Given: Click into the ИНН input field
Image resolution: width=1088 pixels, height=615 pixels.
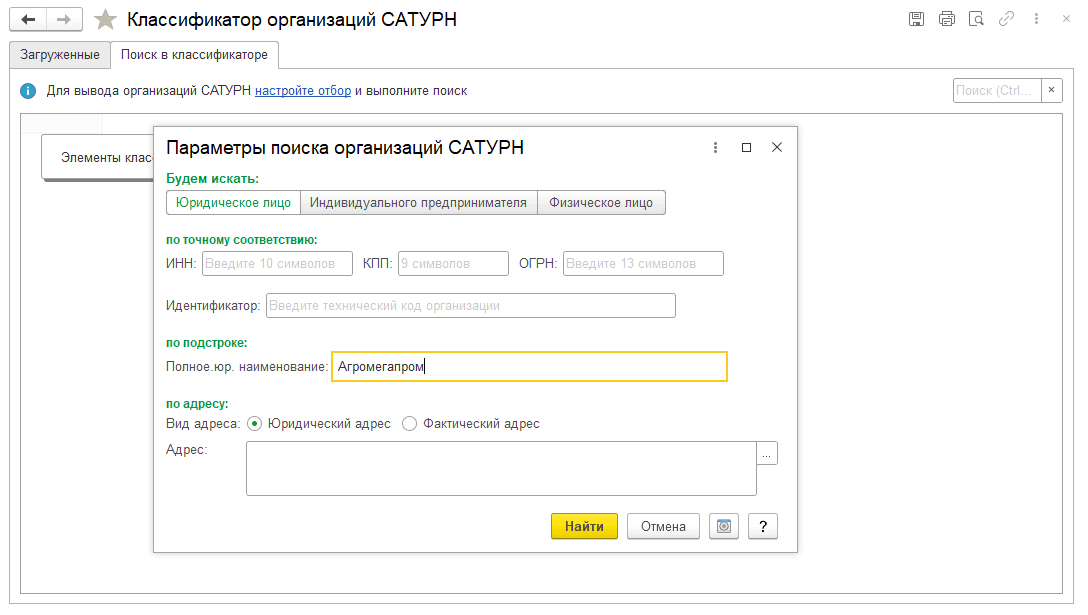Looking at the screenshot, I should tap(277, 264).
